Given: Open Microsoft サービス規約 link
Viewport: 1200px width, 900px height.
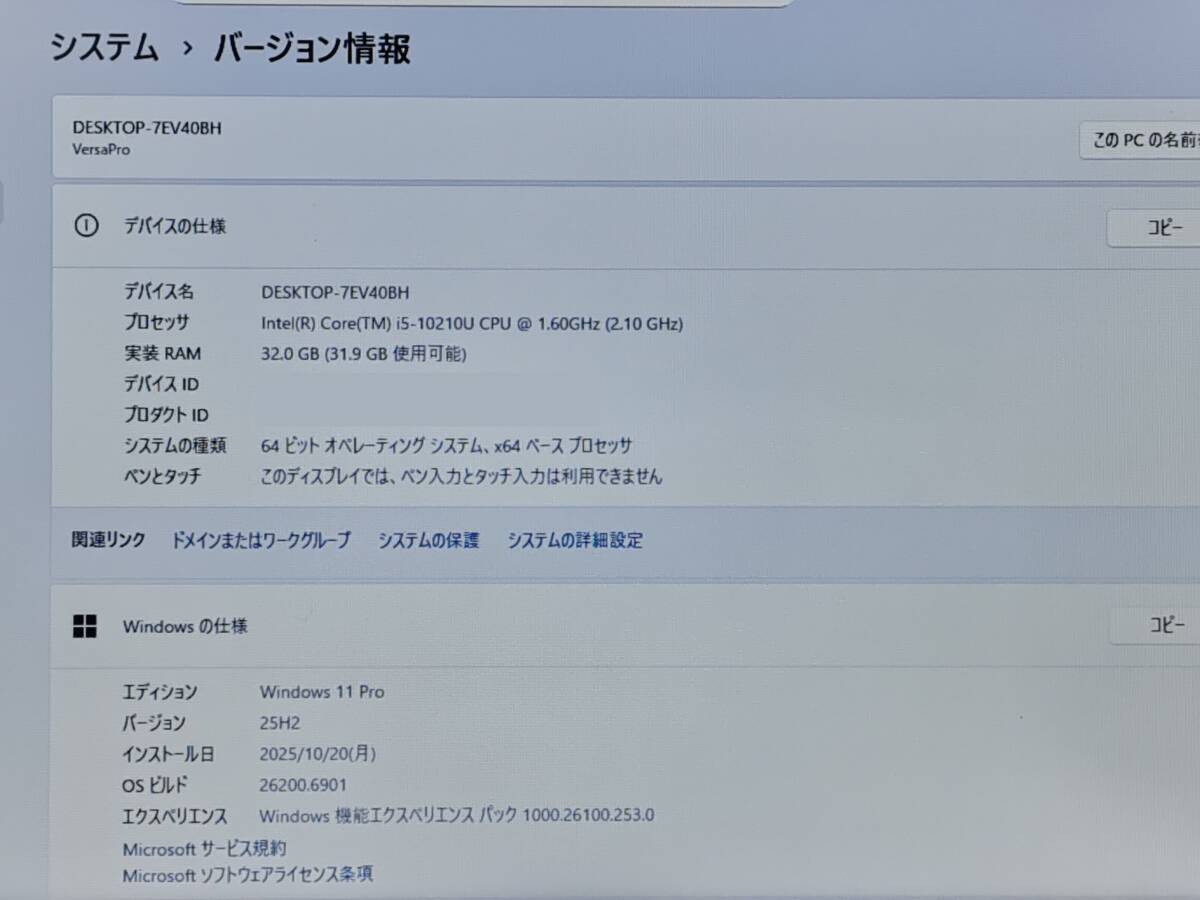Looking at the screenshot, I should 205,848.
